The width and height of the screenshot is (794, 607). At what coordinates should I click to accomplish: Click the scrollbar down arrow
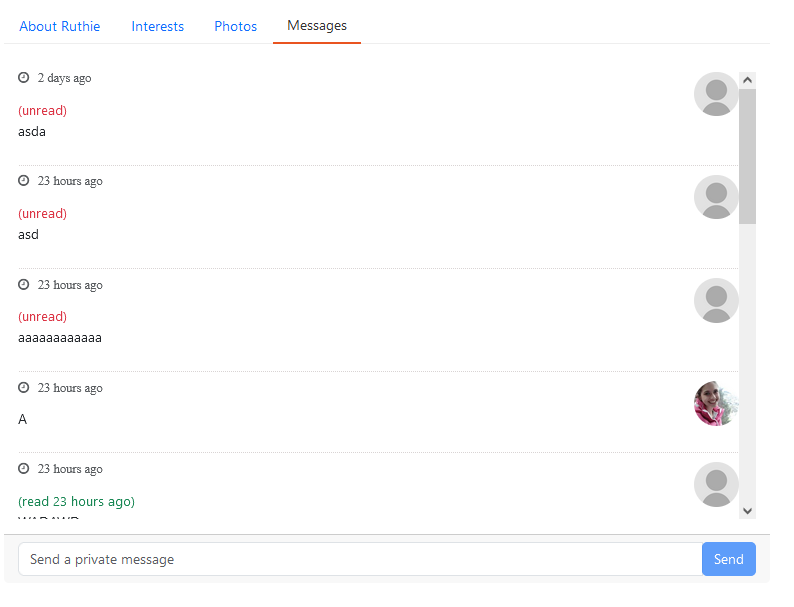point(747,511)
